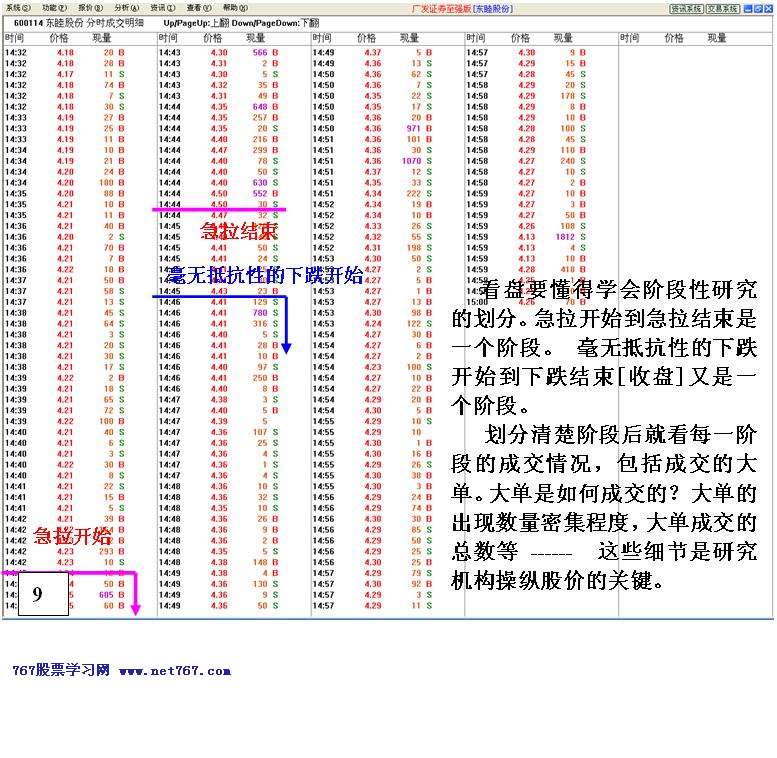Select the 14:58 4.27 240 S trade row

pos(526,161)
